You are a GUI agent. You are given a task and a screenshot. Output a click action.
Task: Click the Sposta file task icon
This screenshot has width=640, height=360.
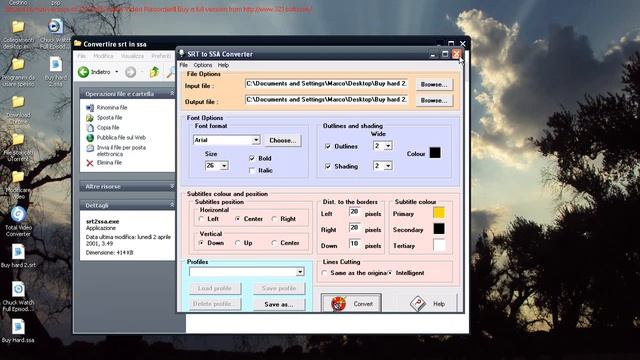point(90,118)
